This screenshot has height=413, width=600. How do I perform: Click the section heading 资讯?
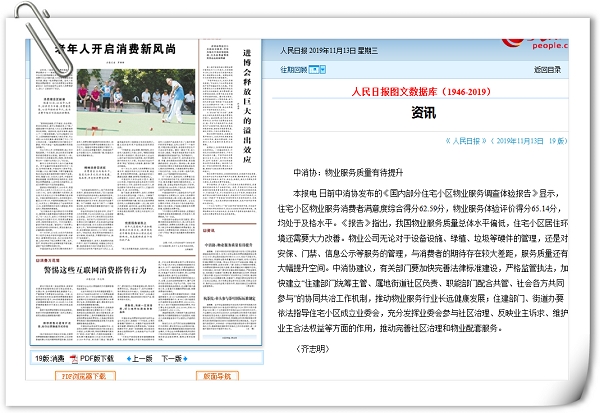tap(424, 113)
